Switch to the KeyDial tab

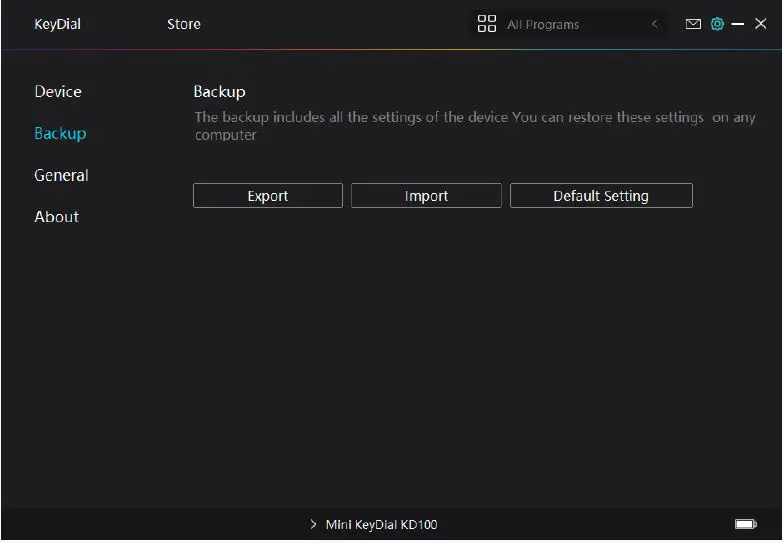pos(57,24)
